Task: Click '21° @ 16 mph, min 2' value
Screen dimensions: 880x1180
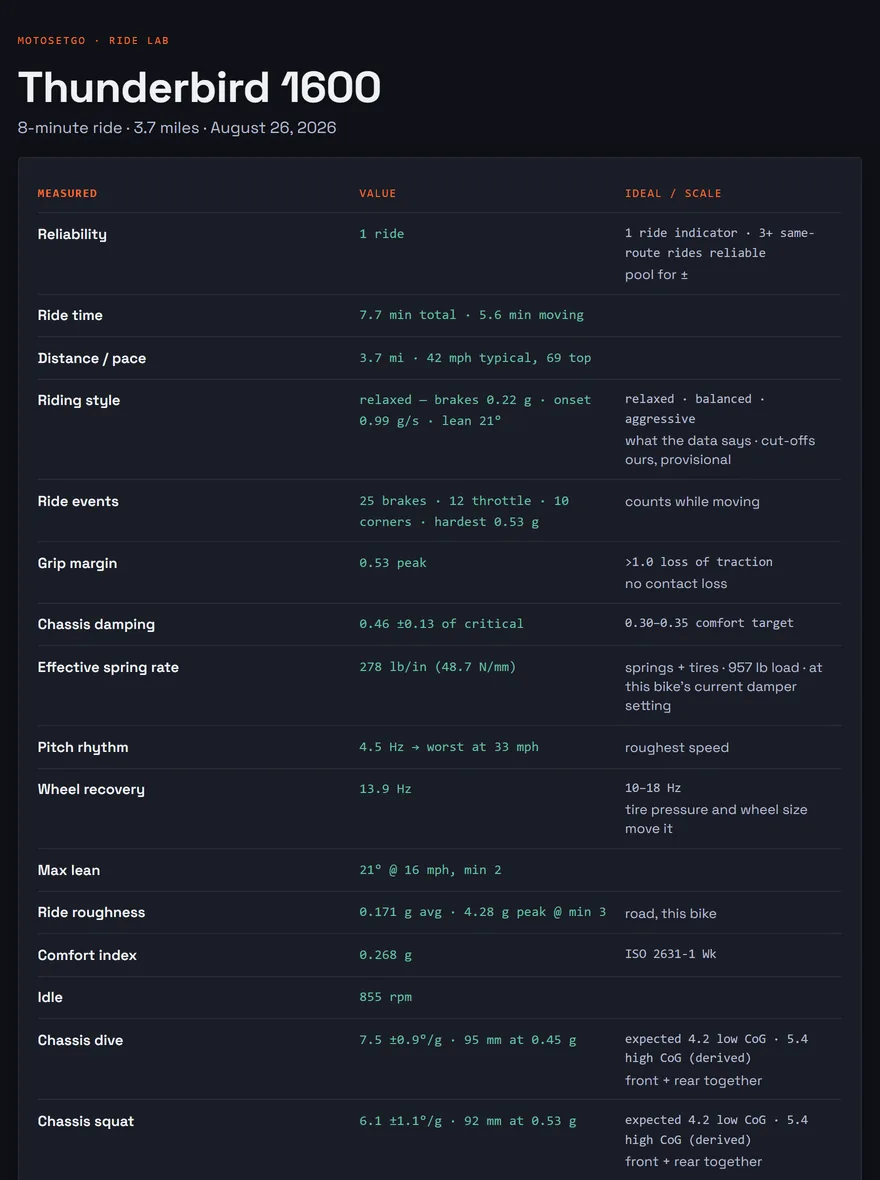Action: 430,870
